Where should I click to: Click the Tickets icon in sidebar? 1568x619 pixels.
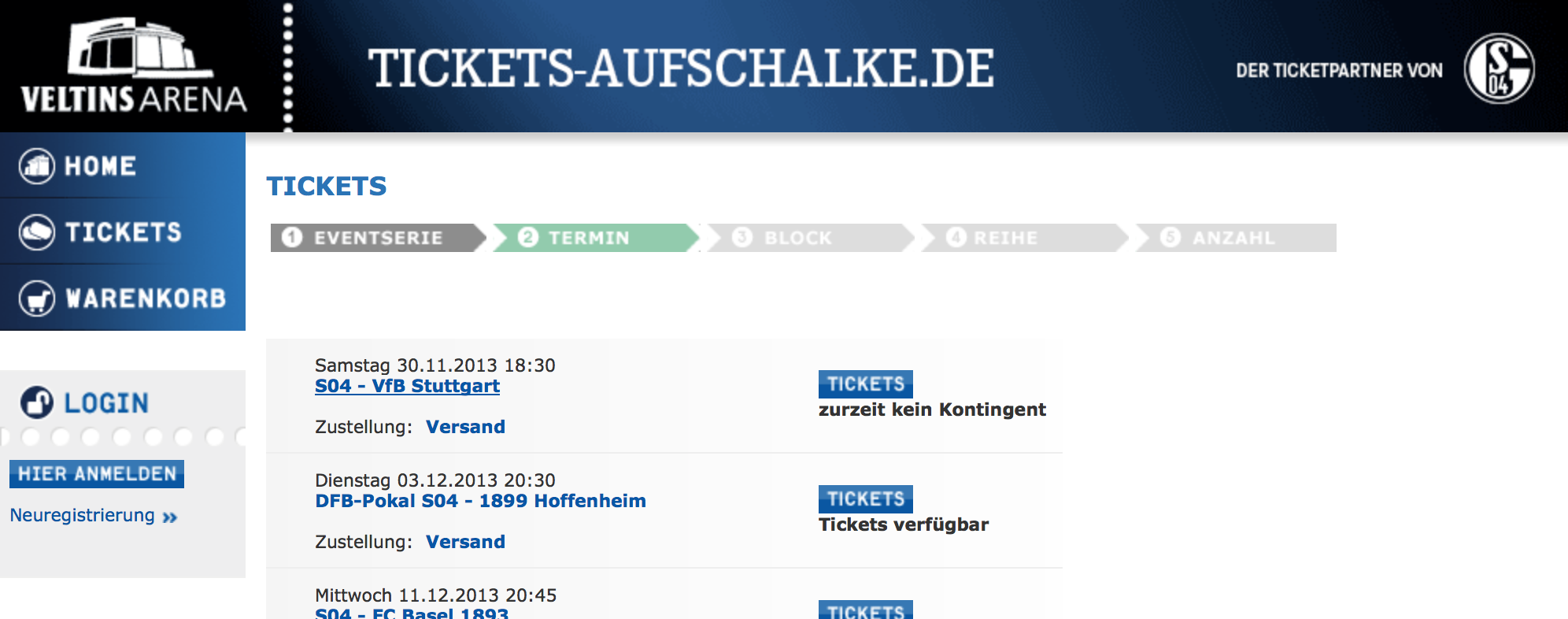[x=37, y=232]
